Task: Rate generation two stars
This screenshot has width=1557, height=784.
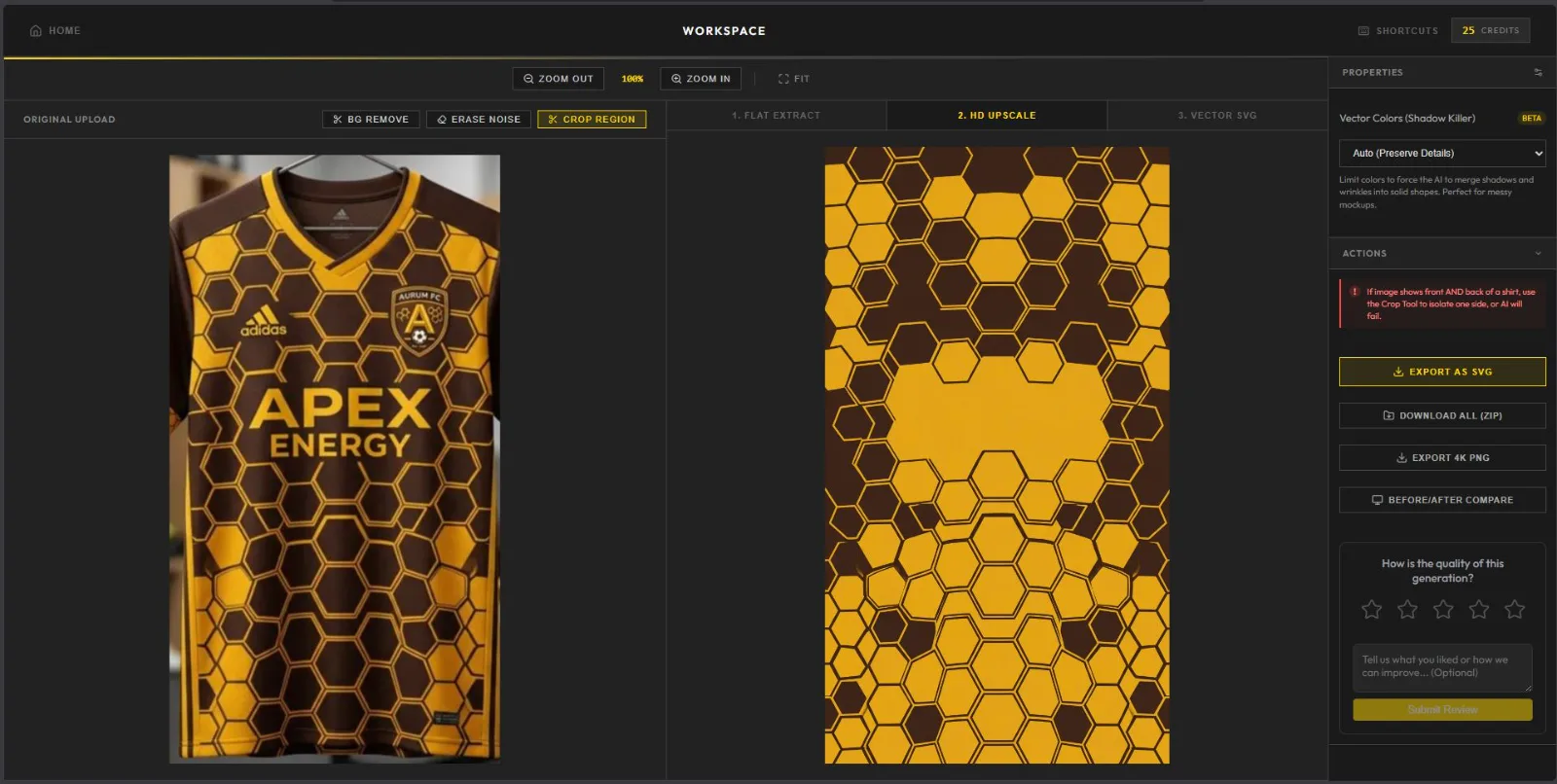Action: point(1407,610)
